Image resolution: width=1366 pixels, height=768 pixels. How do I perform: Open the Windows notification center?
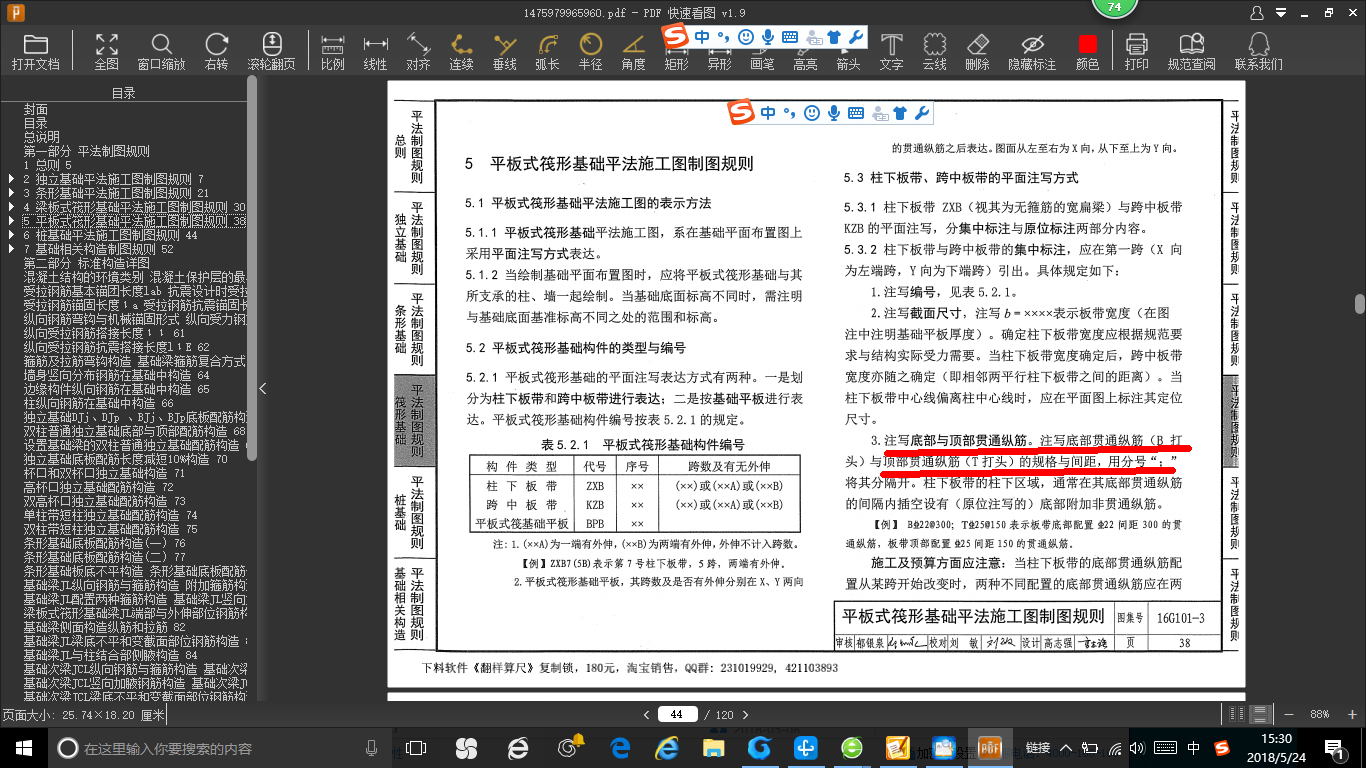1334,748
